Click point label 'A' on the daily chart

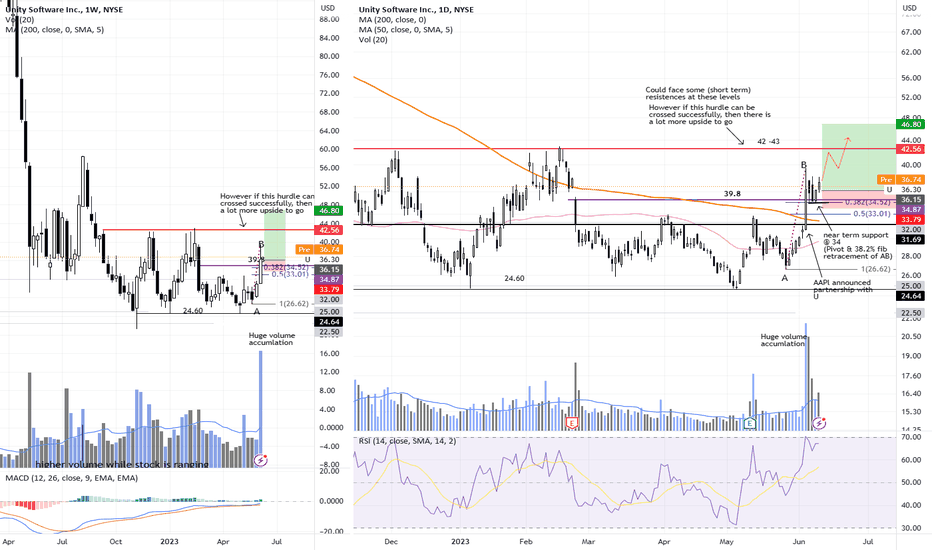click(x=785, y=278)
